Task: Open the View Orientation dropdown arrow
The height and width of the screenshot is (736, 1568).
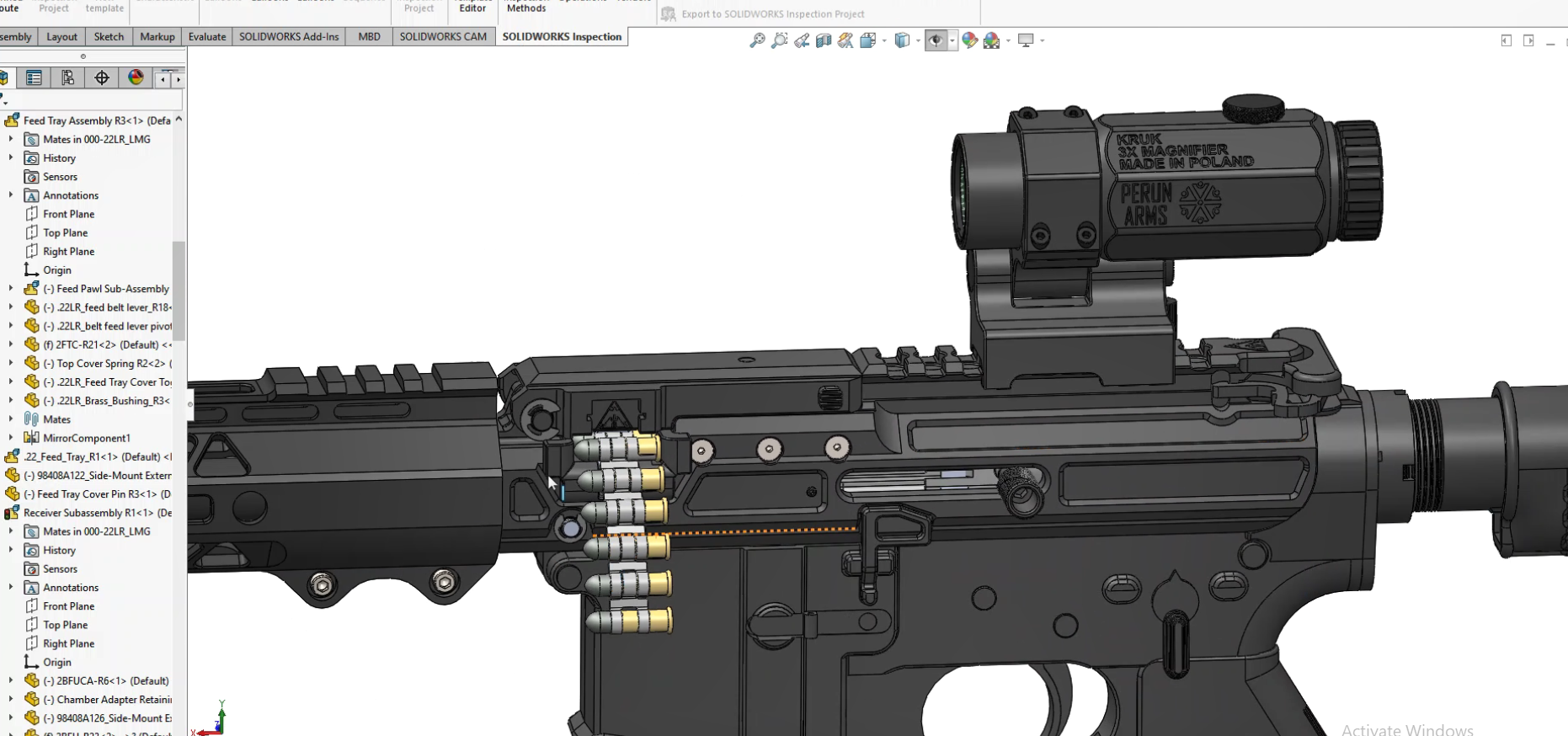Action: [x=884, y=40]
